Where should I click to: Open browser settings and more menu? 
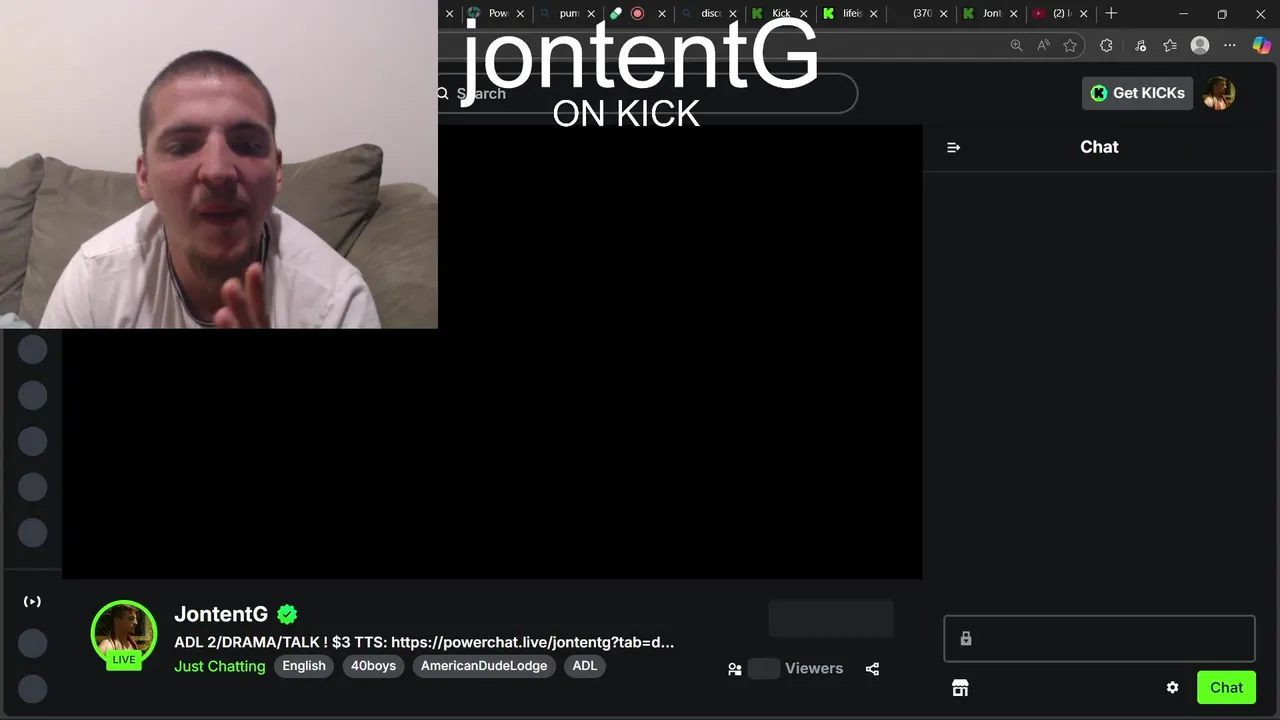(x=1230, y=45)
